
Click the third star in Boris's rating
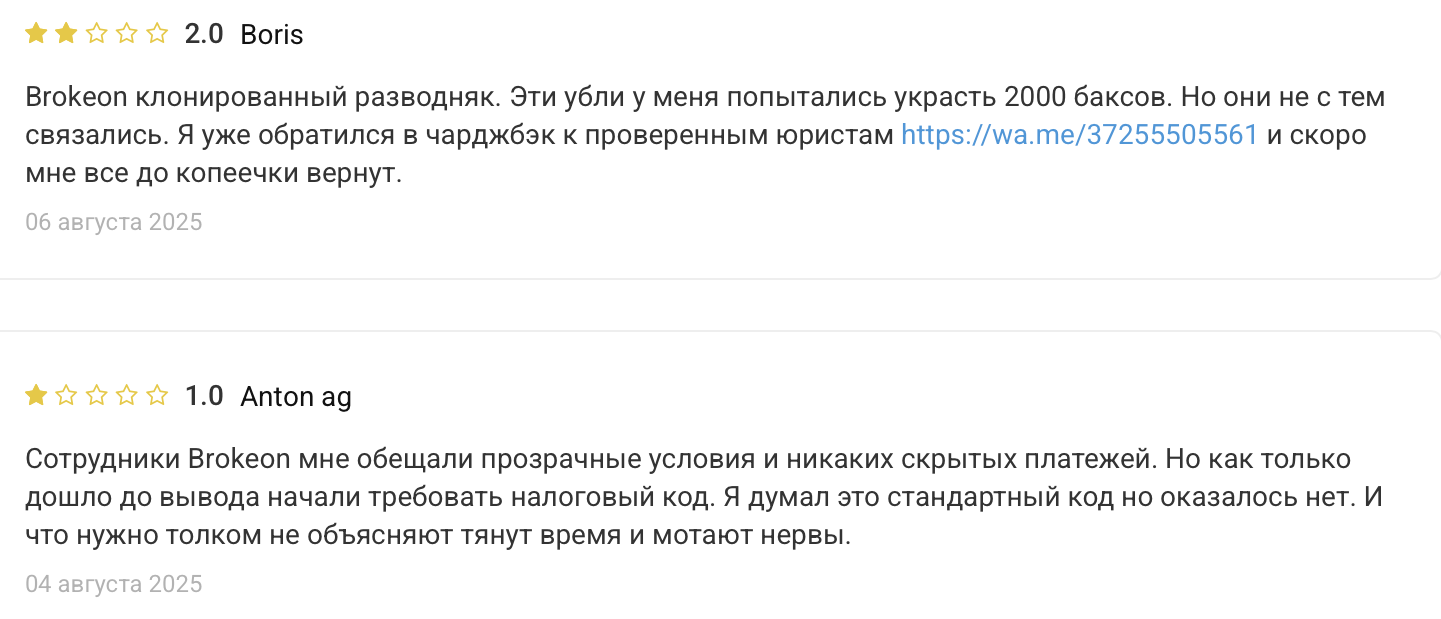[x=97, y=34]
